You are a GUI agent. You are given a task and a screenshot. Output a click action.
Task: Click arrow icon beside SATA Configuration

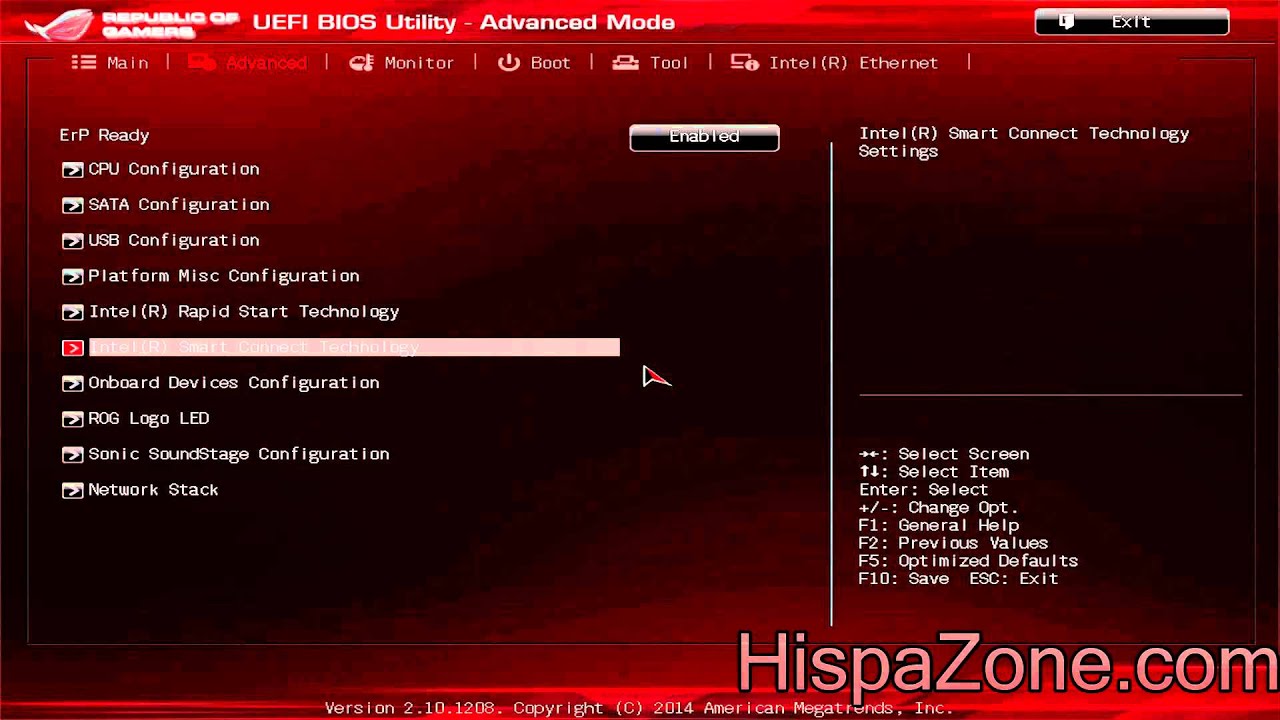[x=72, y=206]
